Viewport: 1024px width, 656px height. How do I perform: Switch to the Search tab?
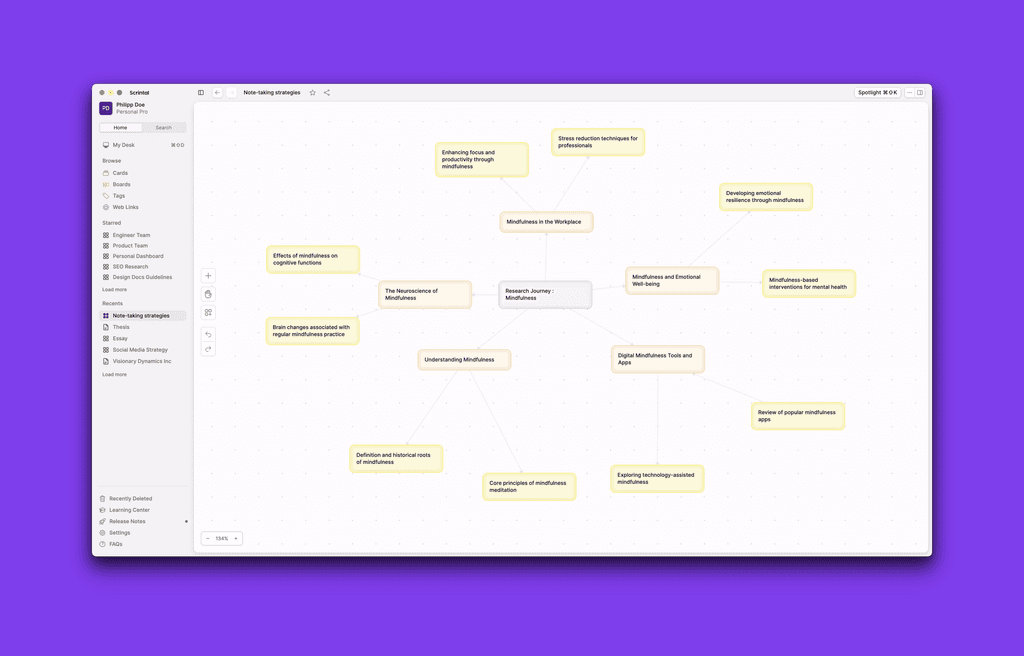166,127
